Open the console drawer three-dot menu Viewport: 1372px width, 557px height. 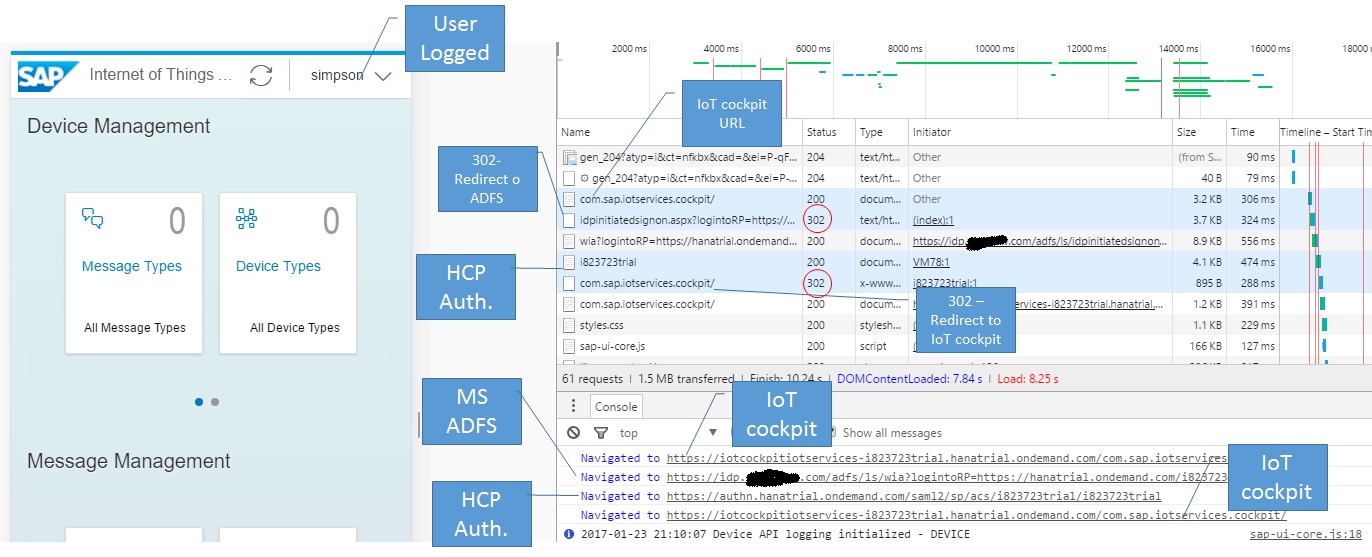pyautogui.click(x=573, y=406)
